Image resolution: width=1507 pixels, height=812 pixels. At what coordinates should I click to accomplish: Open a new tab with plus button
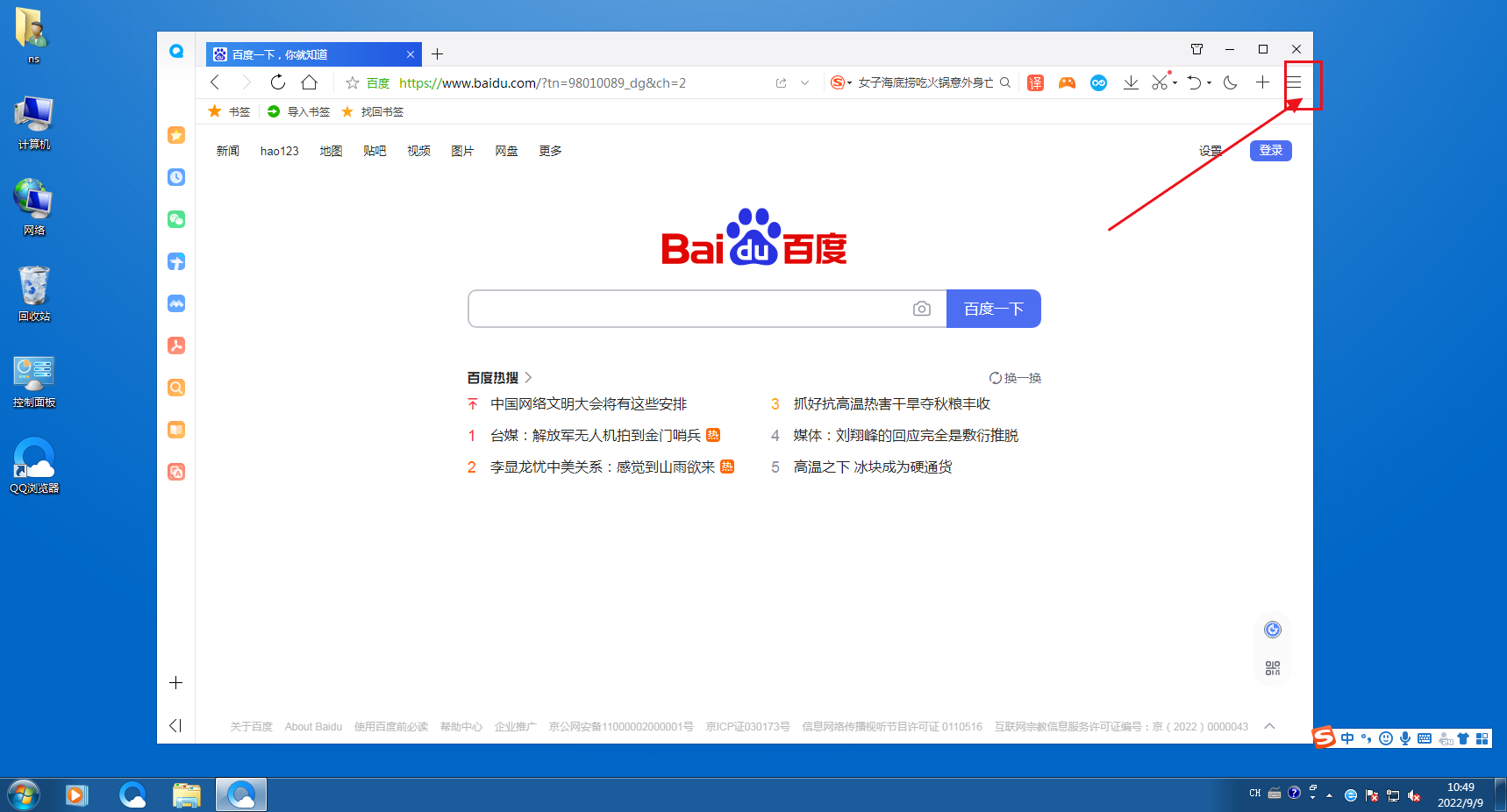pyautogui.click(x=437, y=54)
